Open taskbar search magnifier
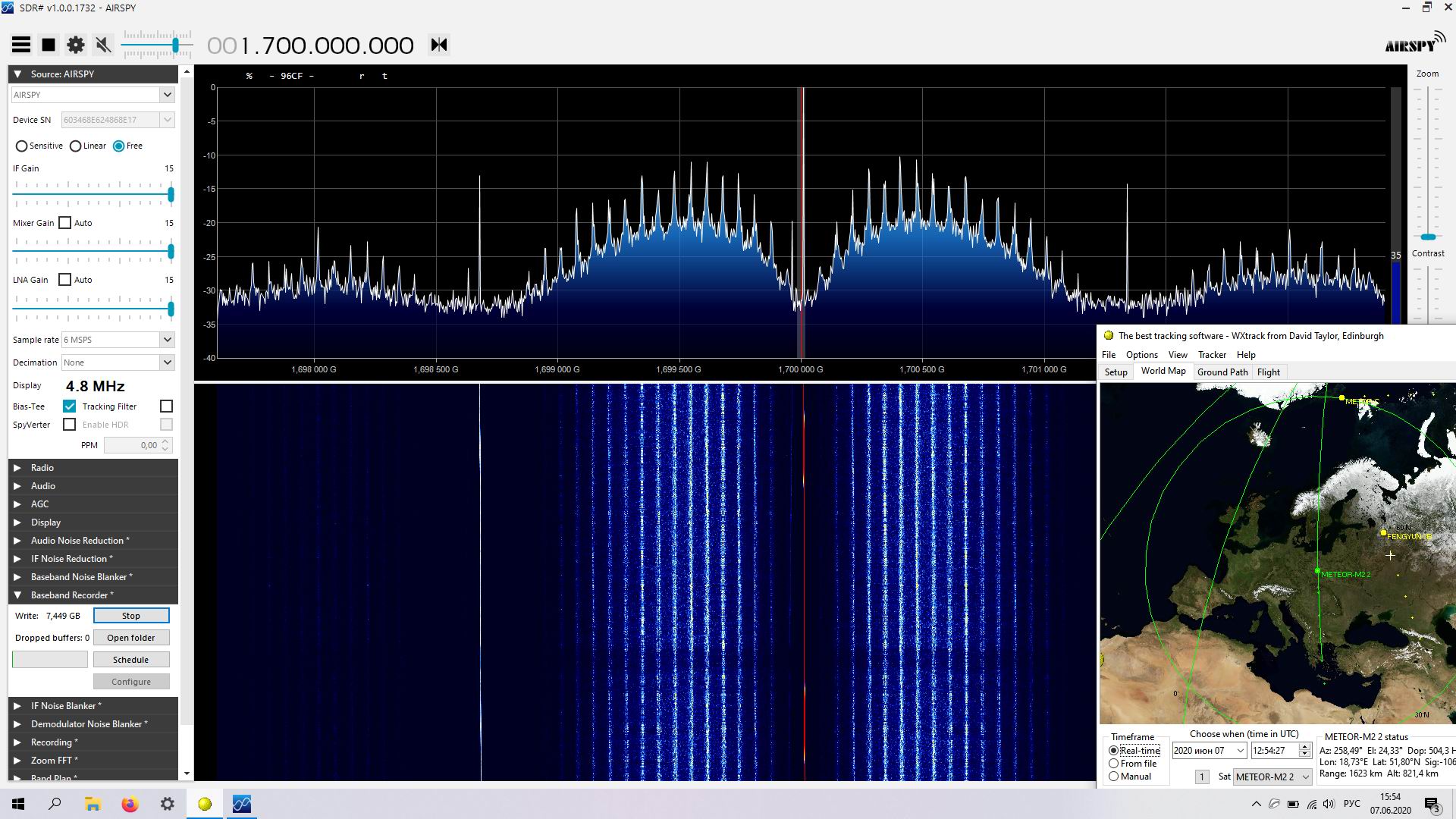Viewport: 1456px width, 819px height. (x=55, y=804)
